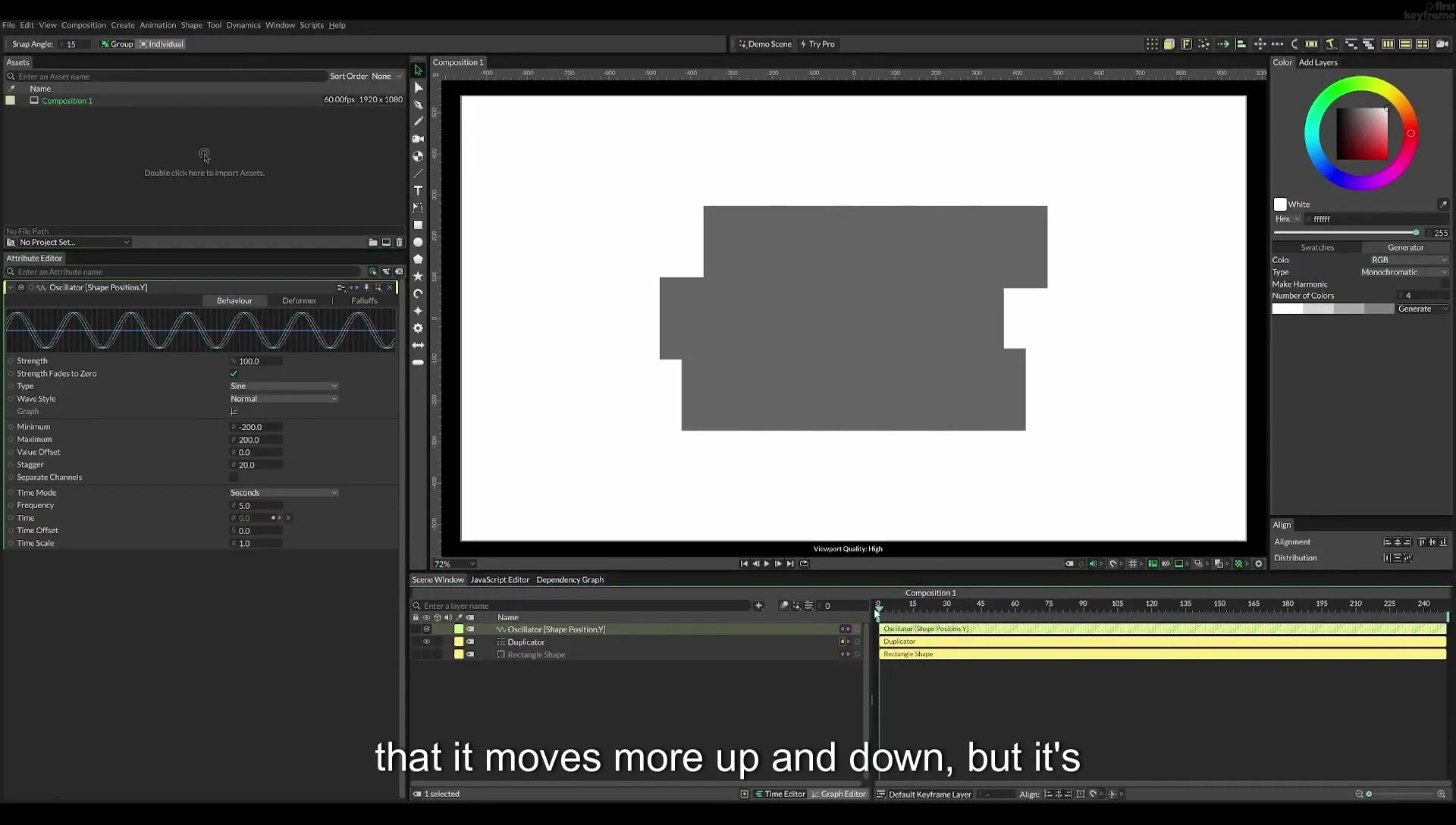1456x825 pixels.
Task: Open the Monochromatic type dropdown
Action: coord(1403,272)
